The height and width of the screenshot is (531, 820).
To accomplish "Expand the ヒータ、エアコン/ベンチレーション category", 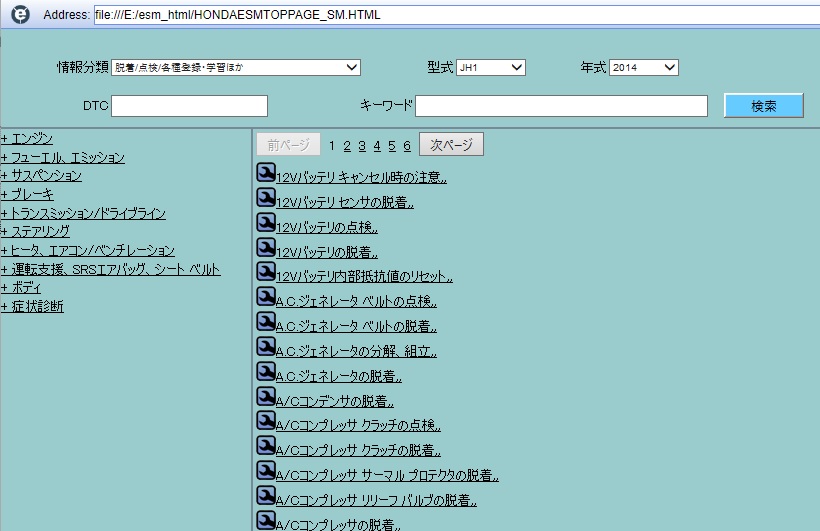I will [x=87, y=251].
